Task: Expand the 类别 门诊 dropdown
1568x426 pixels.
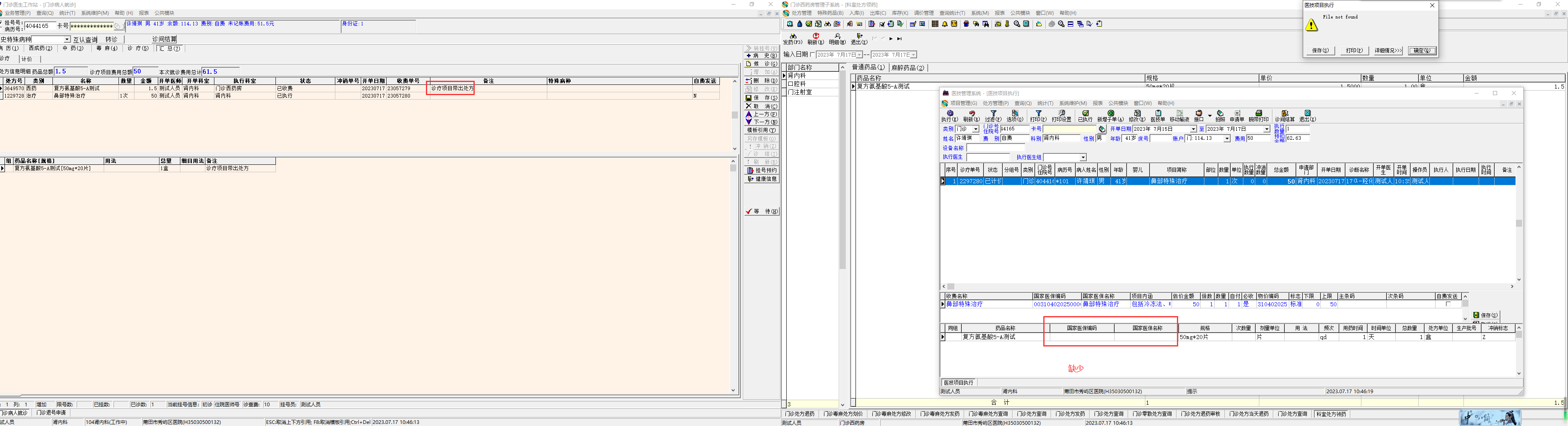Action: point(976,129)
